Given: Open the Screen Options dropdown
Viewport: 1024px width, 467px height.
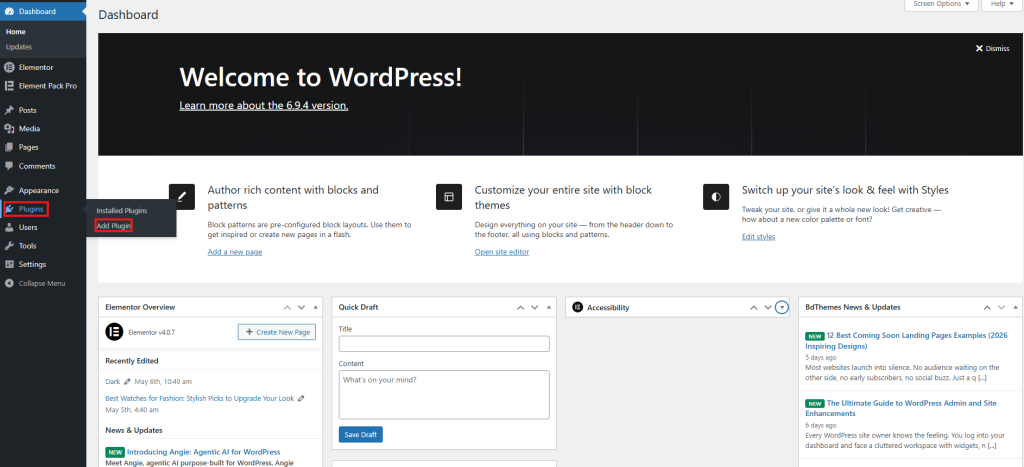Looking at the screenshot, I should 940,4.
